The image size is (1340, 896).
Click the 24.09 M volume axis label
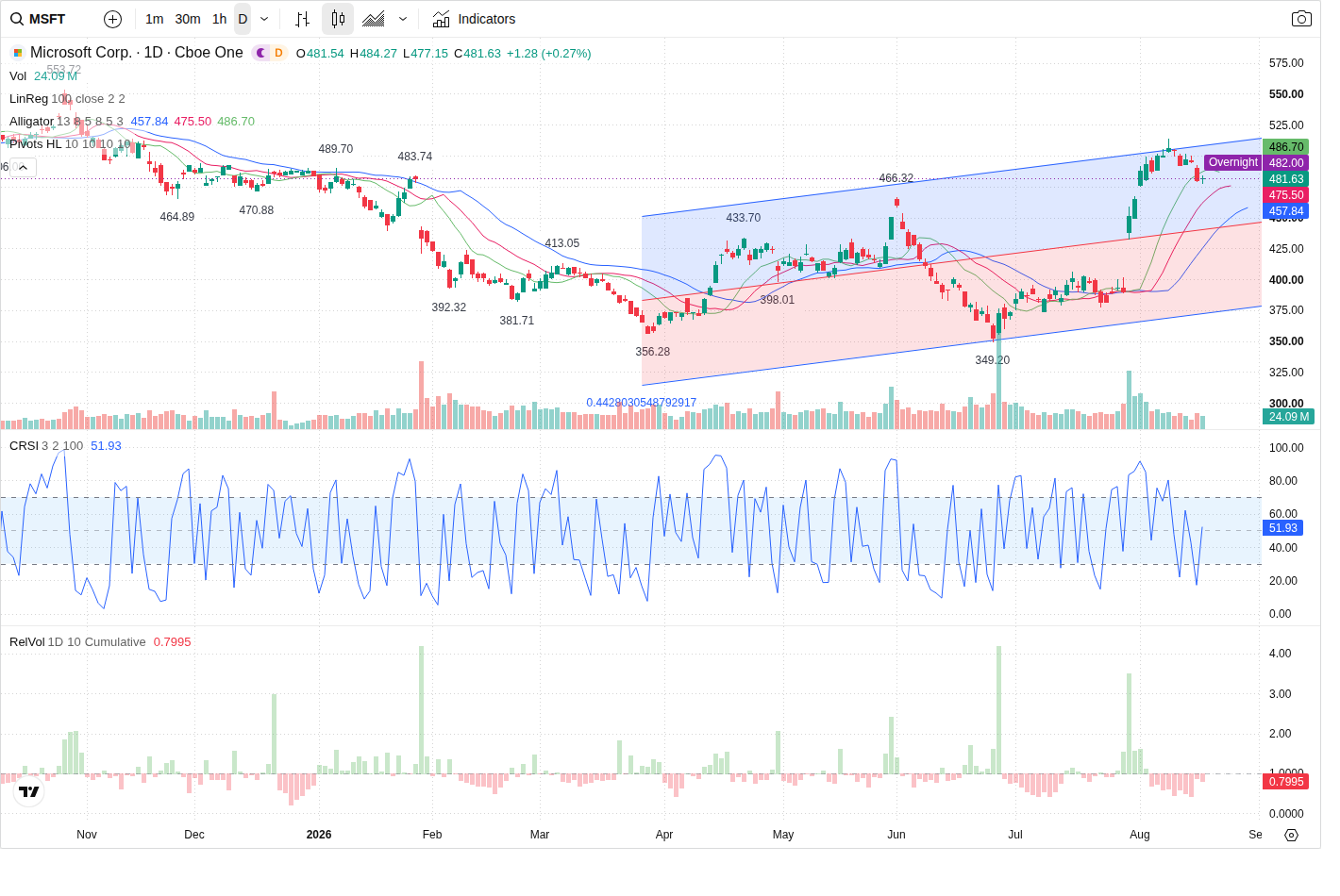1288,416
